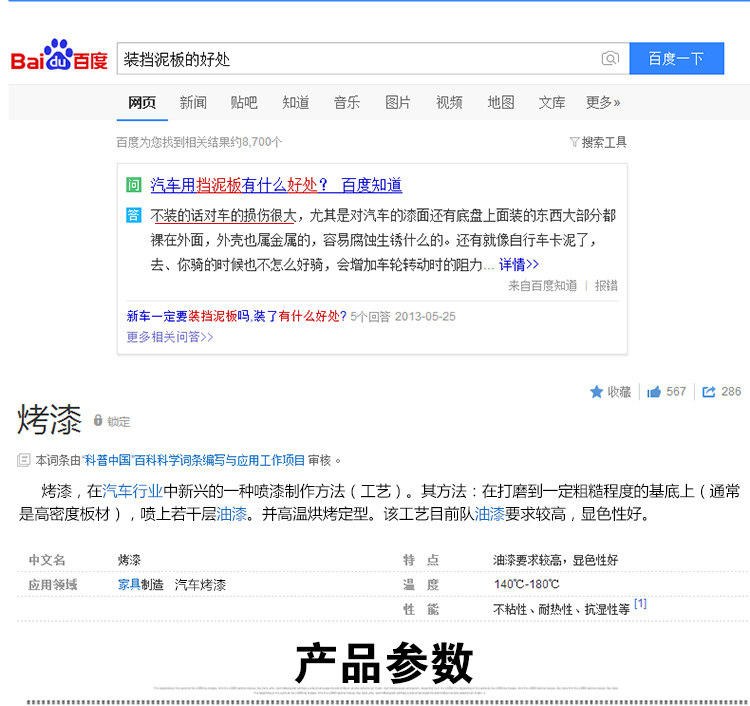This screenshot has width=750, height=706.
Task: Click reference [1] superscript
Action: pyautogui.click(x=640, y=604)
